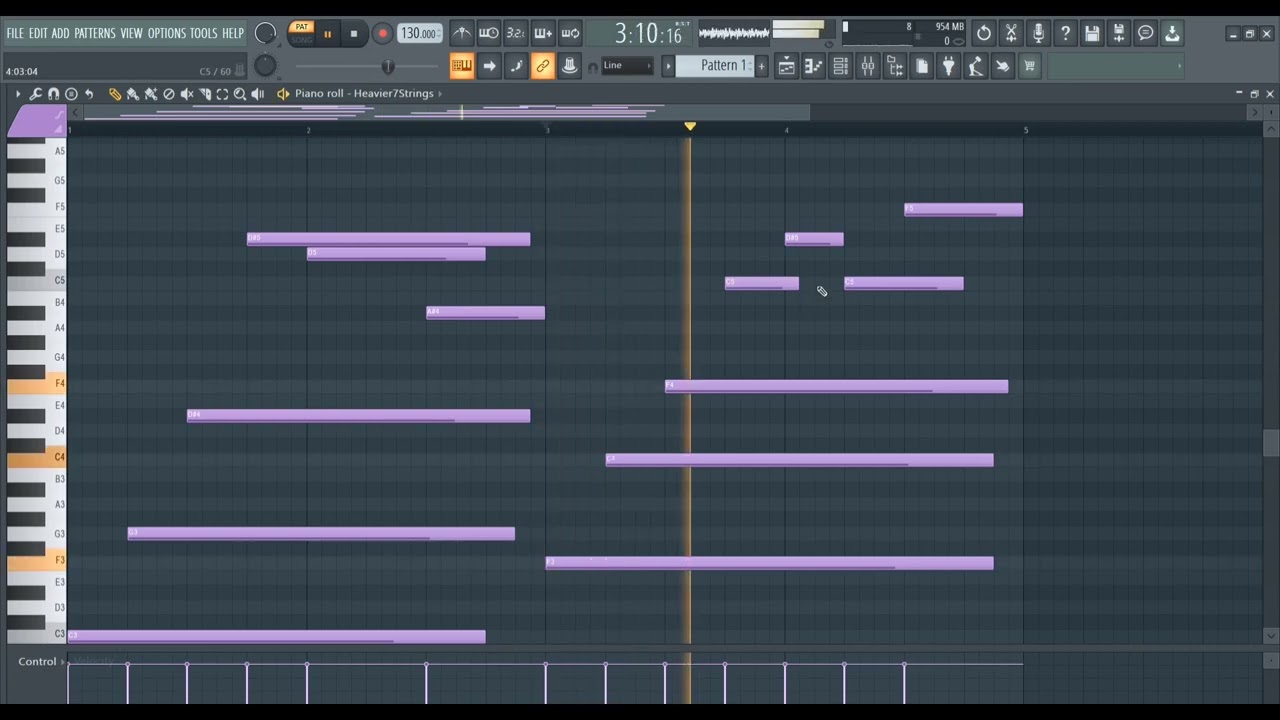Open the Line snap dropdown

tap(627, 66)
